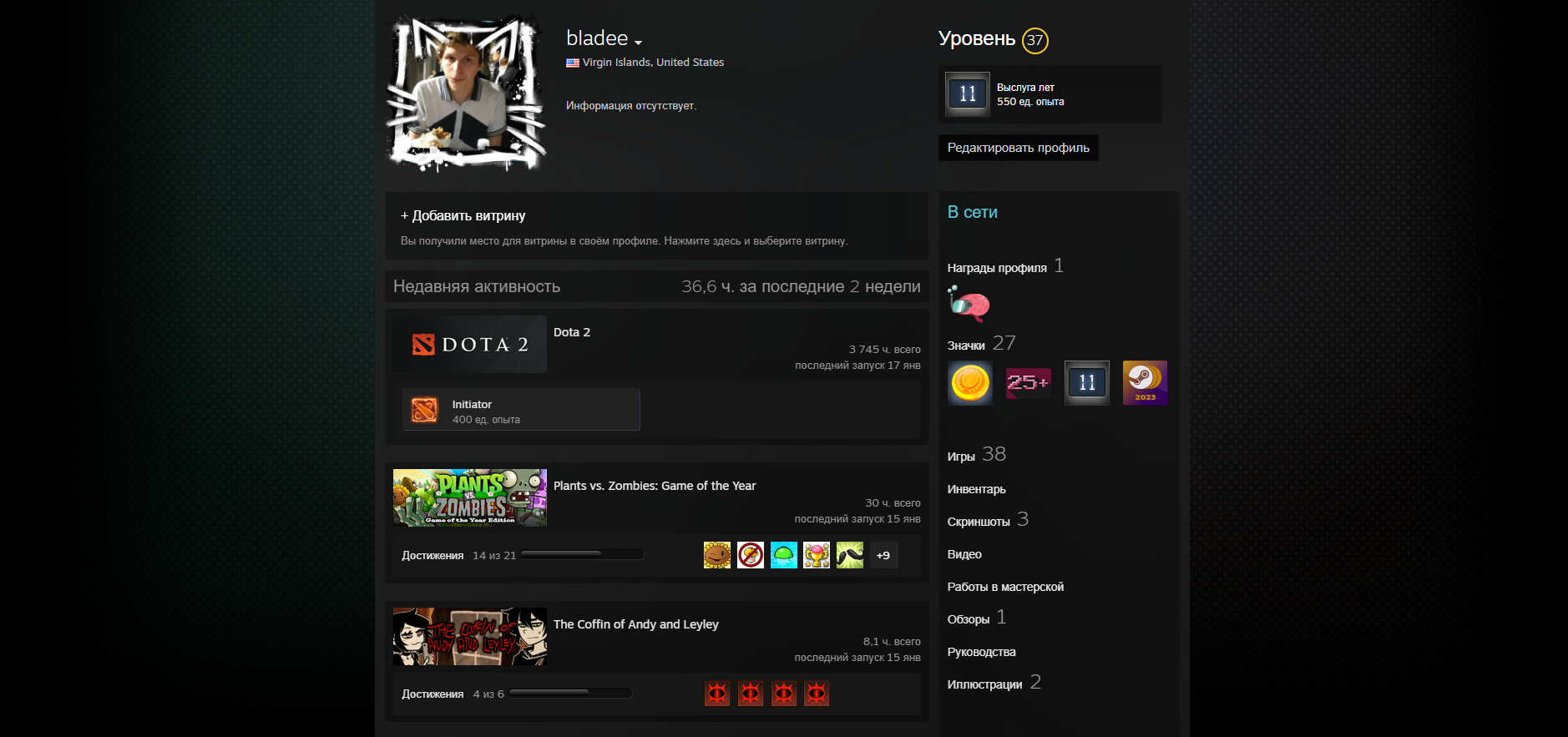The image size is (1568, 737).
Task: Click the Dota 2 Initiator badge icon
Action: point(424,410)
